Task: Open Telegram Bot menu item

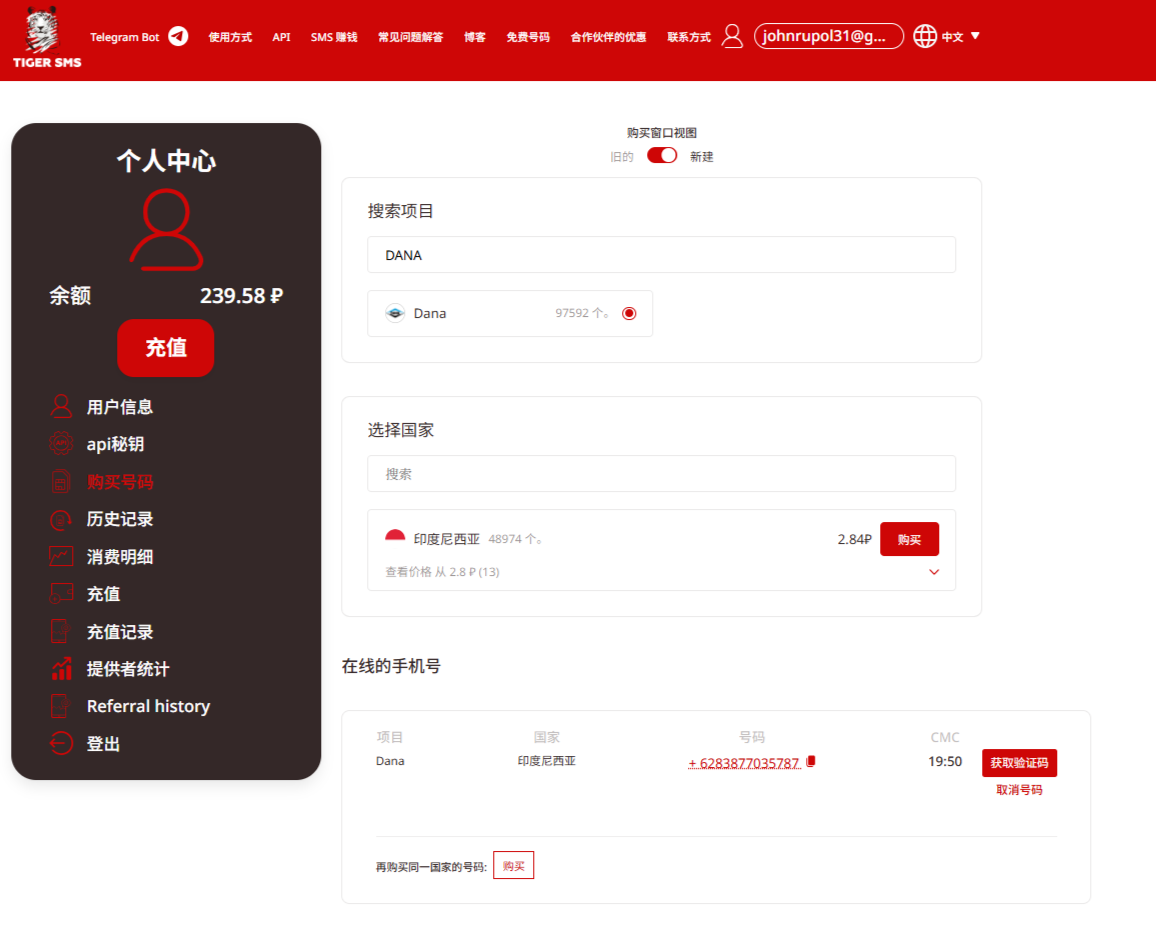Action: (125, 37)
